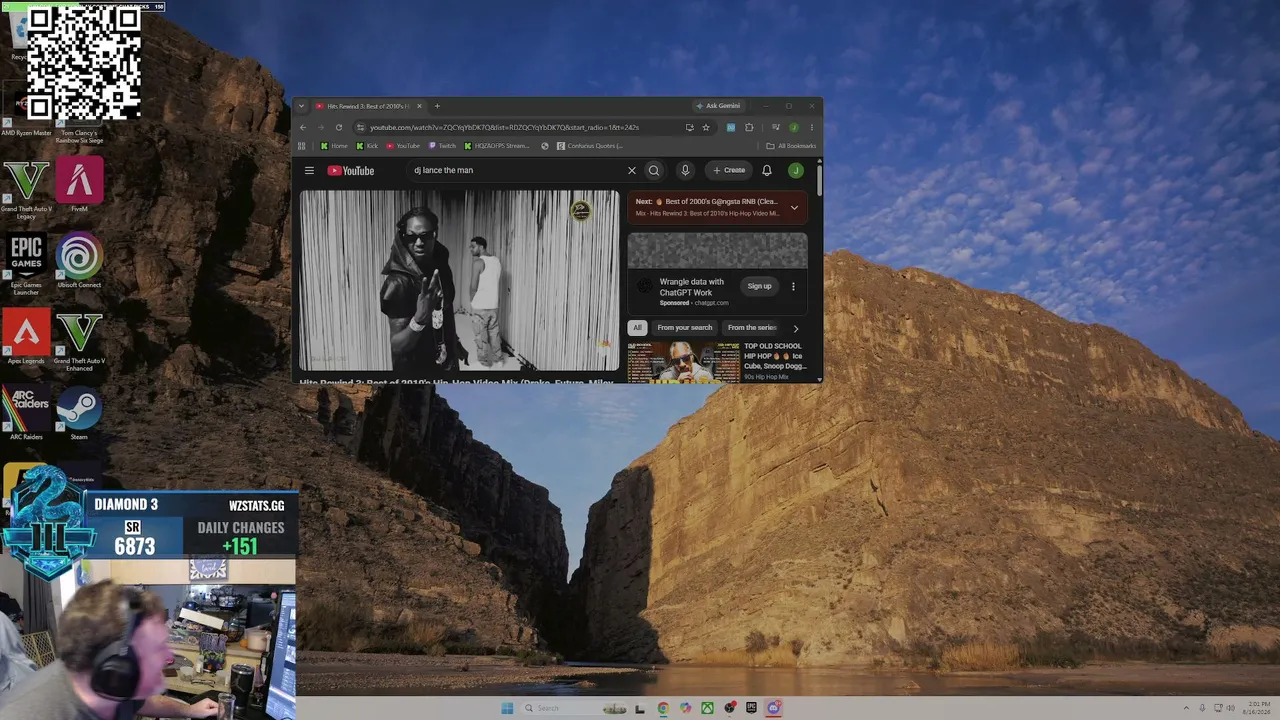1280x720 pixels.
Task: Open the Twitch bookmark
Action: coord(442,146)
